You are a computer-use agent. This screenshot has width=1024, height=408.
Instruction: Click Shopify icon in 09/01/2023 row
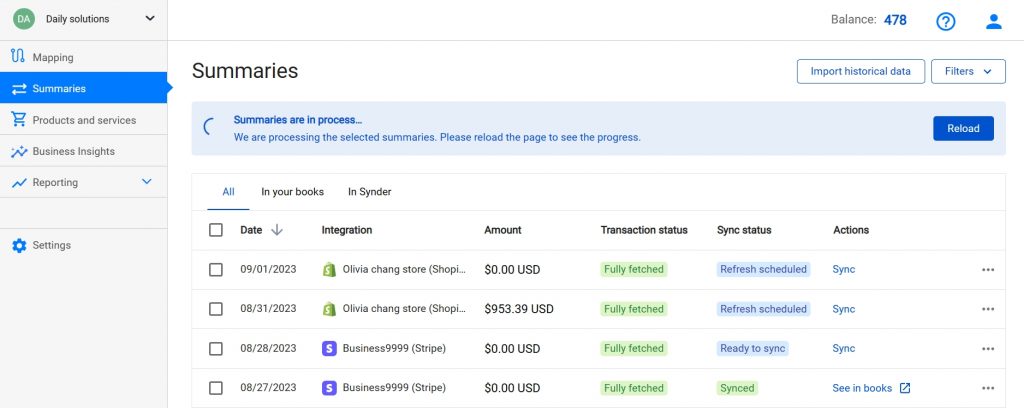330,270
